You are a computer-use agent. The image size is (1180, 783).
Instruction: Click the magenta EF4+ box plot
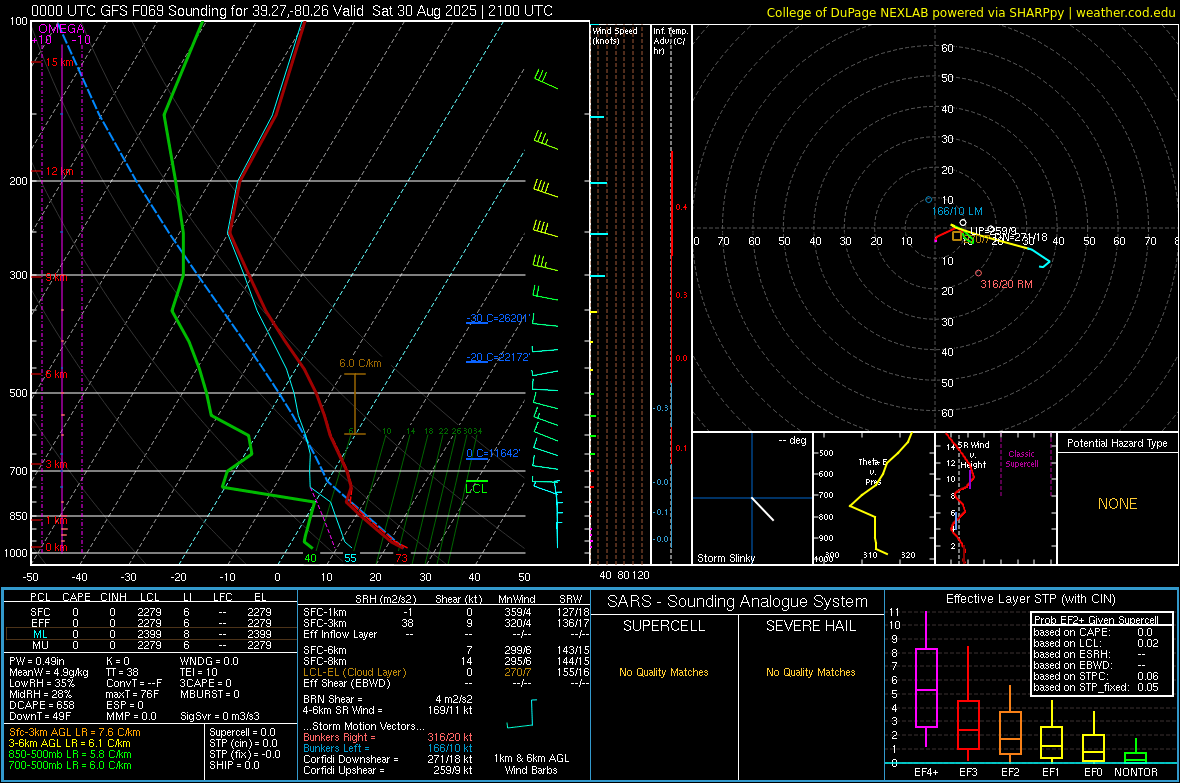tap(926, 679)
